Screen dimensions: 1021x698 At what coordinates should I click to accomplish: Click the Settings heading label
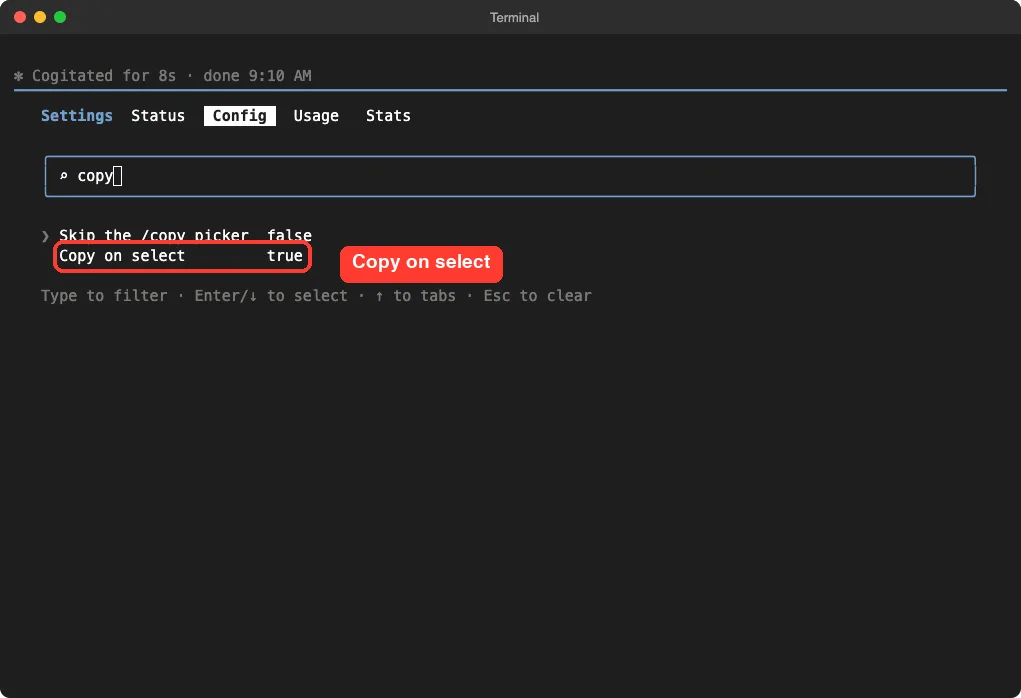77,116
